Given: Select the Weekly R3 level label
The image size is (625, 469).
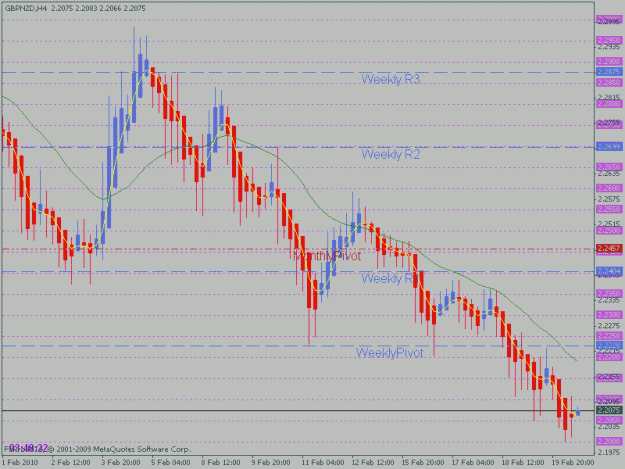Looking at the screenshot, I should coord(390,79).
